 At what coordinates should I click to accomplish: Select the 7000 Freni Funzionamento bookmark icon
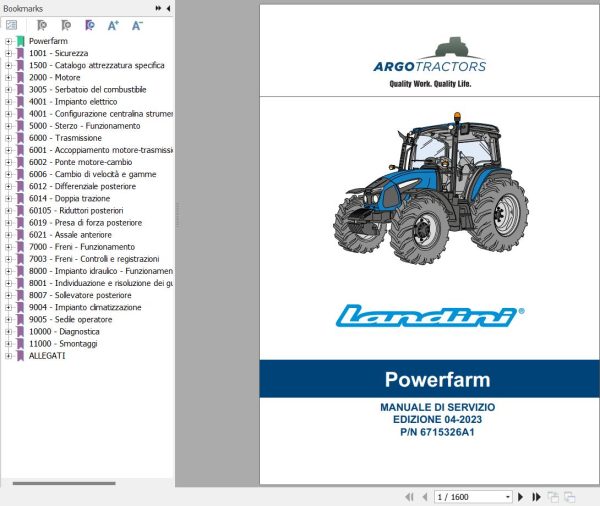[21, 247]
